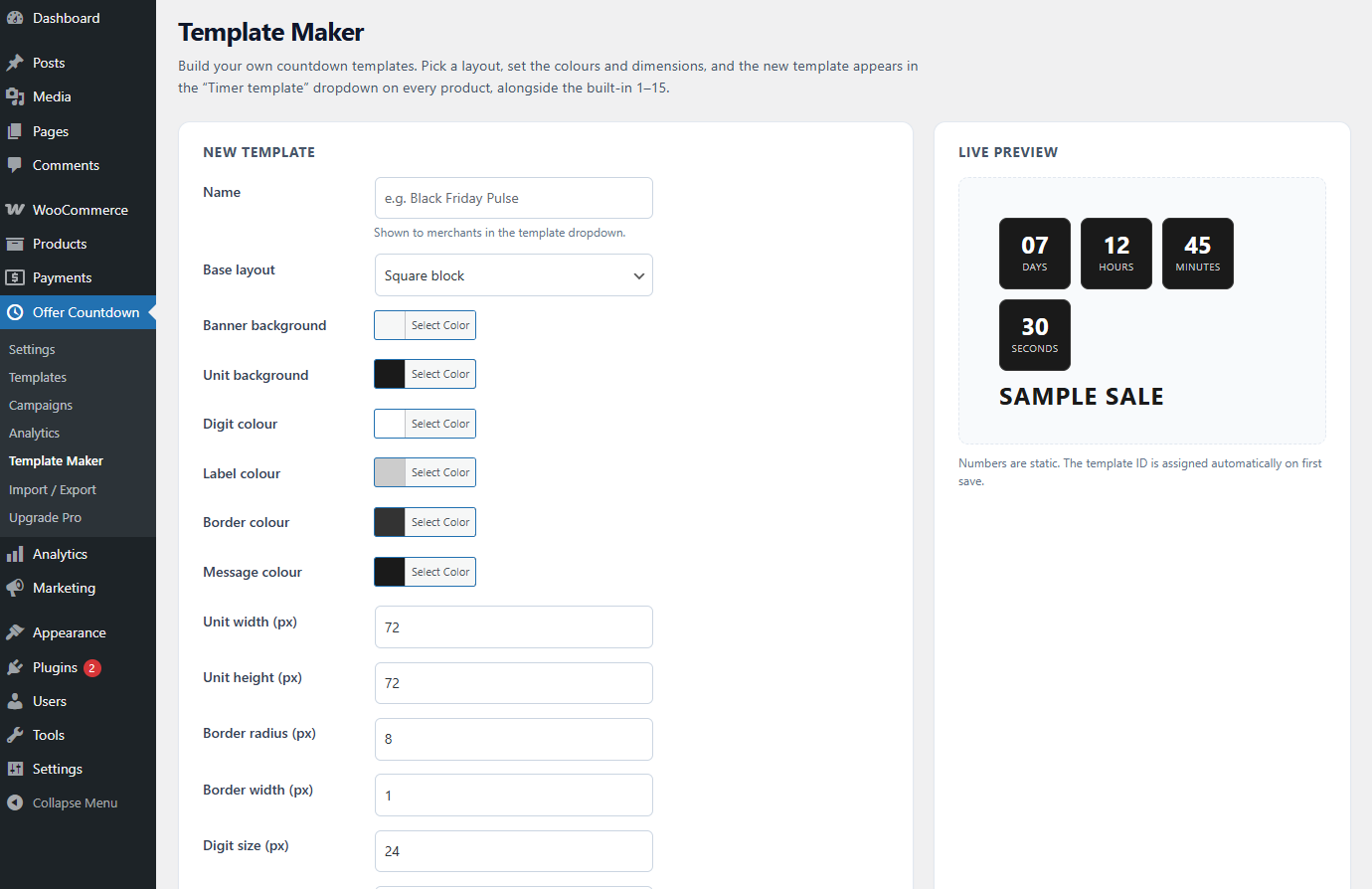
Task: Click the Unit background black swatch
Action: pyautogui.click(x=390, y=374)
